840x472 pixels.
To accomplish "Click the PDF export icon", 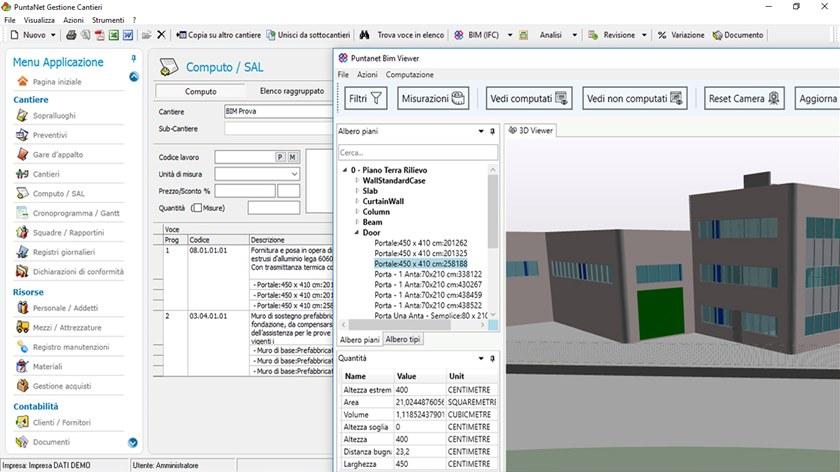I will pyautogui.click(x=100, y=35).
